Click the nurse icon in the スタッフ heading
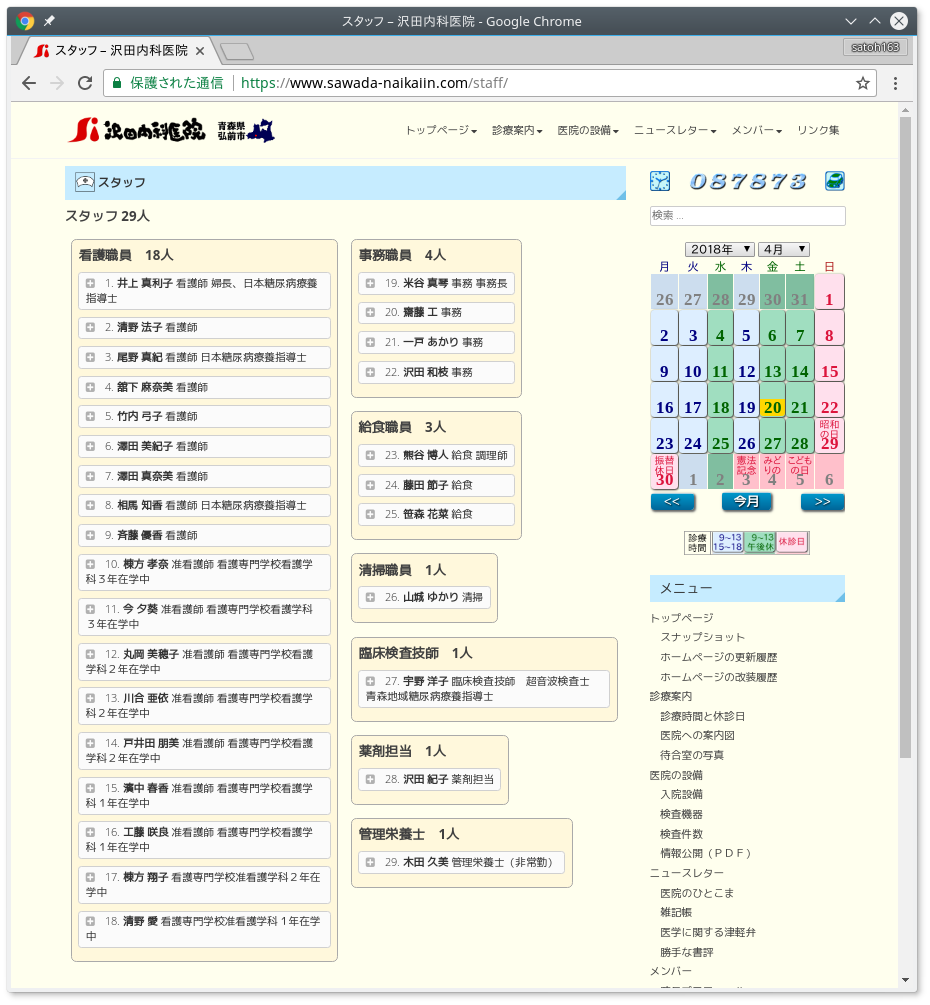The height and width of the screenshot is (1005, 930). pos(85,183)
